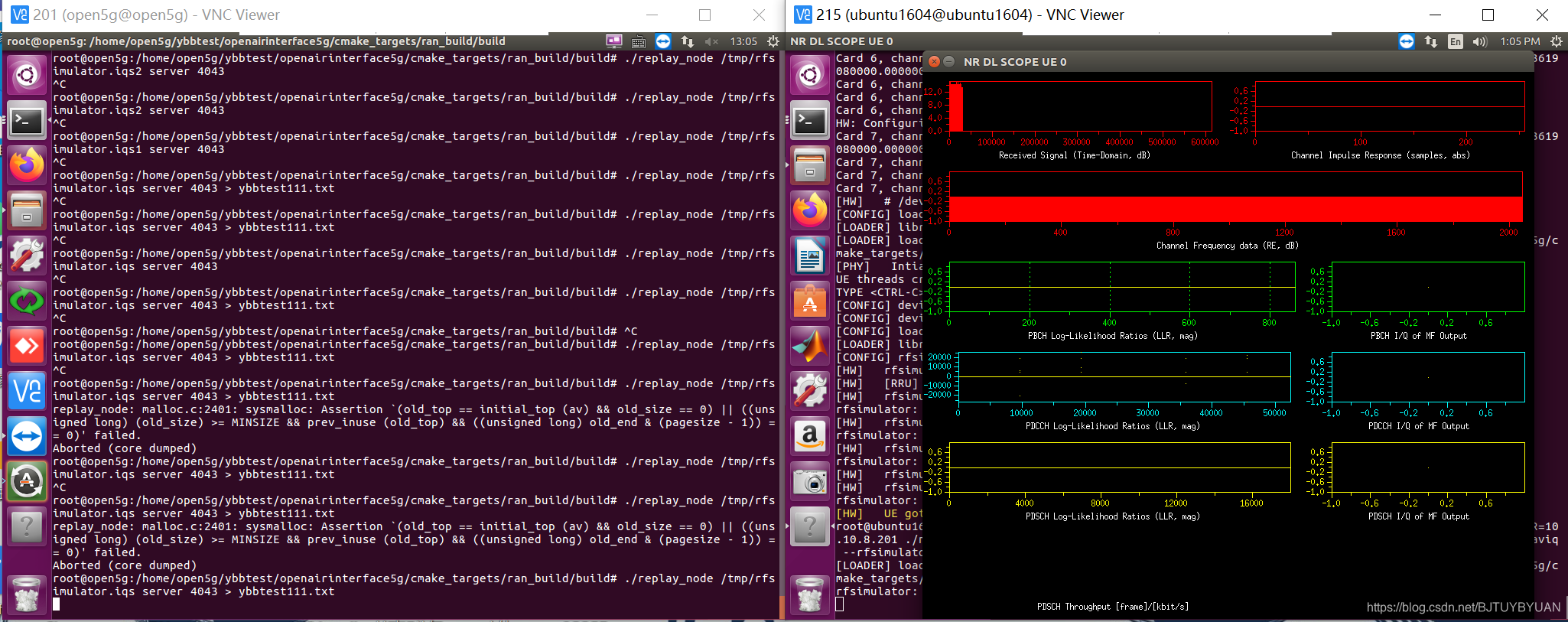
Task: Close the NR DL SCOPE UE 0 window
Action: [934, 61]
